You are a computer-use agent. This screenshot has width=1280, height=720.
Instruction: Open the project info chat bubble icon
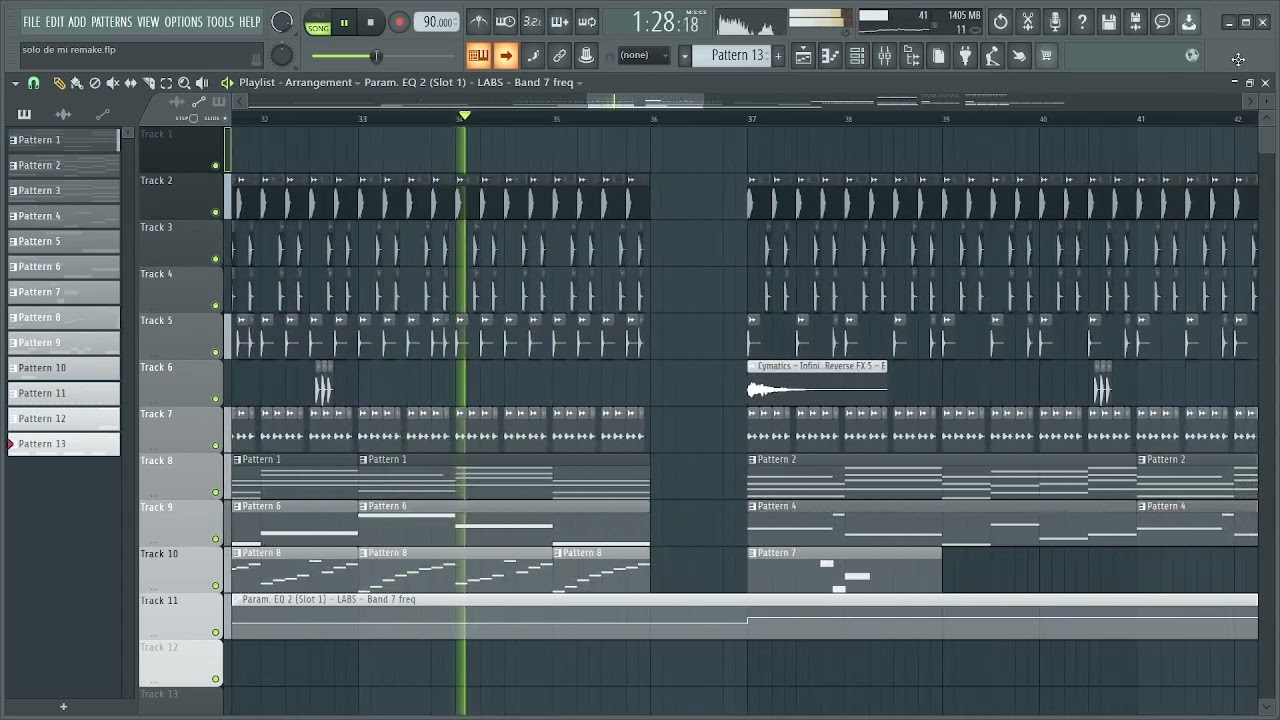coord(1162,22)
